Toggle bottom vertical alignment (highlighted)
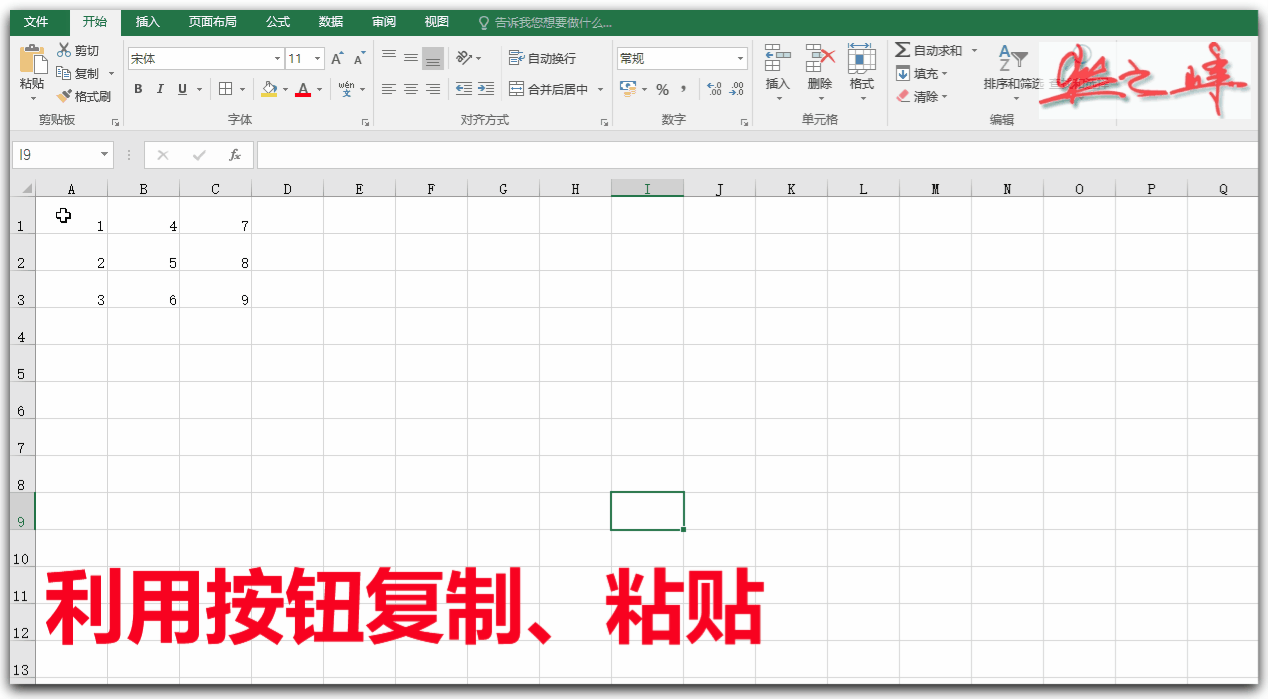 click(433, 58)
